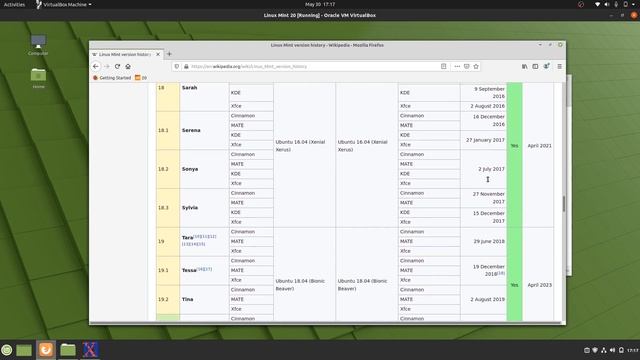Click the Mint panel volume icon
The width and height of the screenshot is (640, 360).
tap(612, 350)
